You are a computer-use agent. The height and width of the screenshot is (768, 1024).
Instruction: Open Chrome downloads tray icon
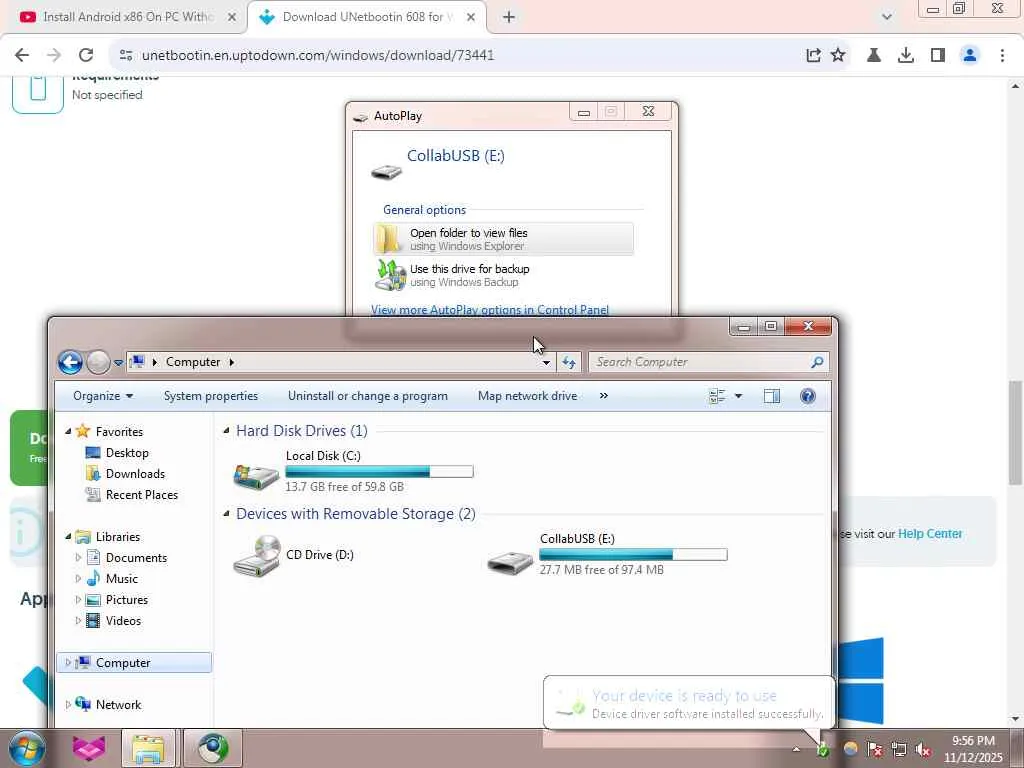click(906, 55)
